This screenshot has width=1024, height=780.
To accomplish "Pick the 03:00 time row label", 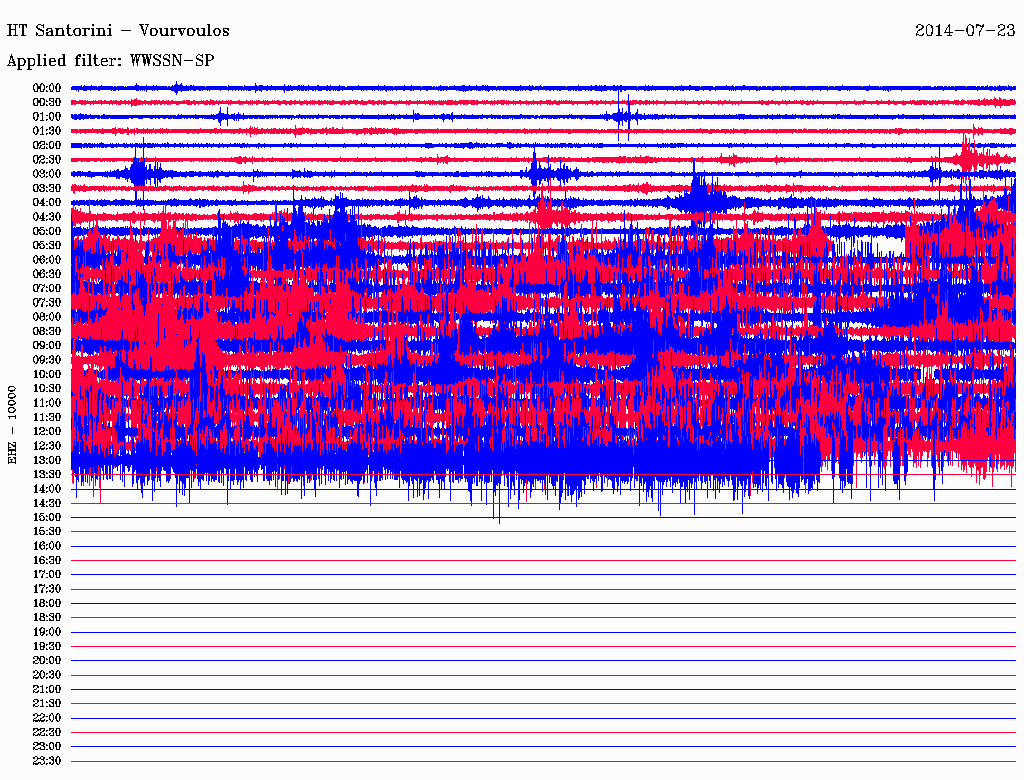I will tap(47, 174).
